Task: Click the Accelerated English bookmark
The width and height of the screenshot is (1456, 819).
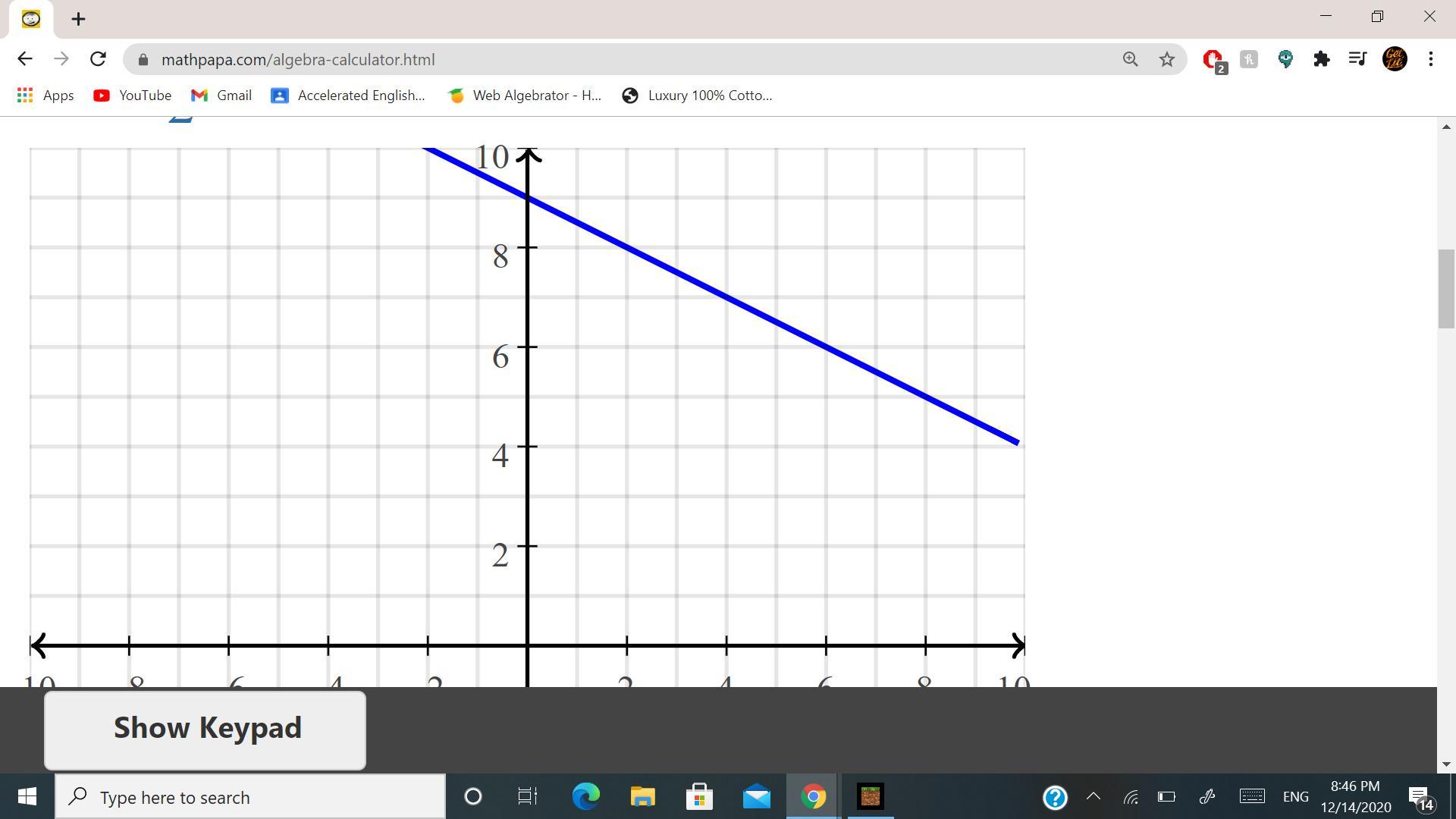Action: (348, 96)
